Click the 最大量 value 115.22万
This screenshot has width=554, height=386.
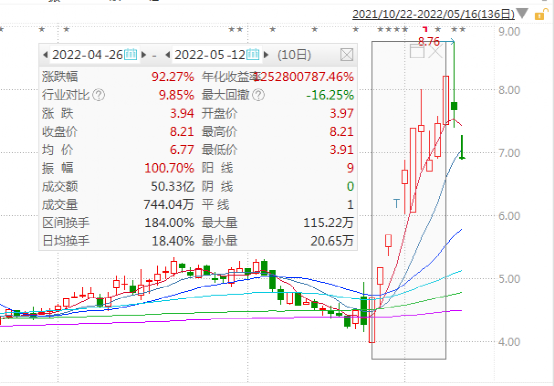pyautogui.click(x=329, y=223)
